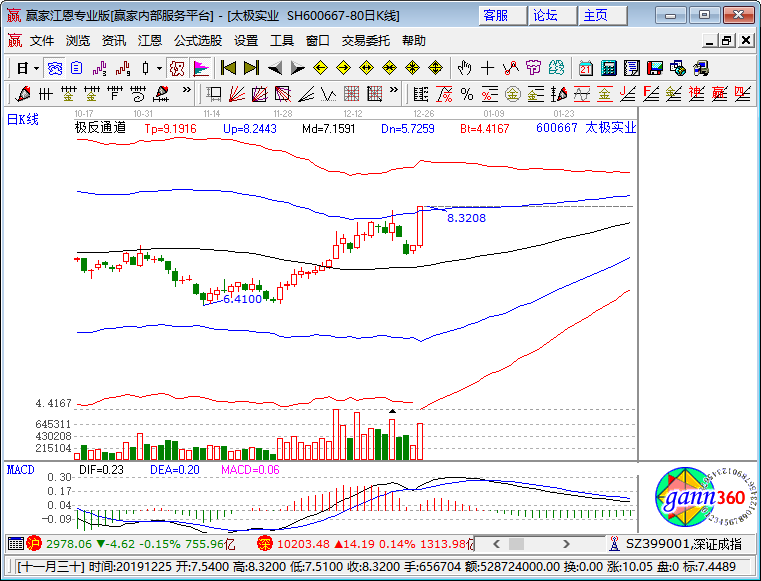The width and height of the screenshot is (761, 581).
Task: Click right arrow on bottom scrollbar
Action: point(566,544)
